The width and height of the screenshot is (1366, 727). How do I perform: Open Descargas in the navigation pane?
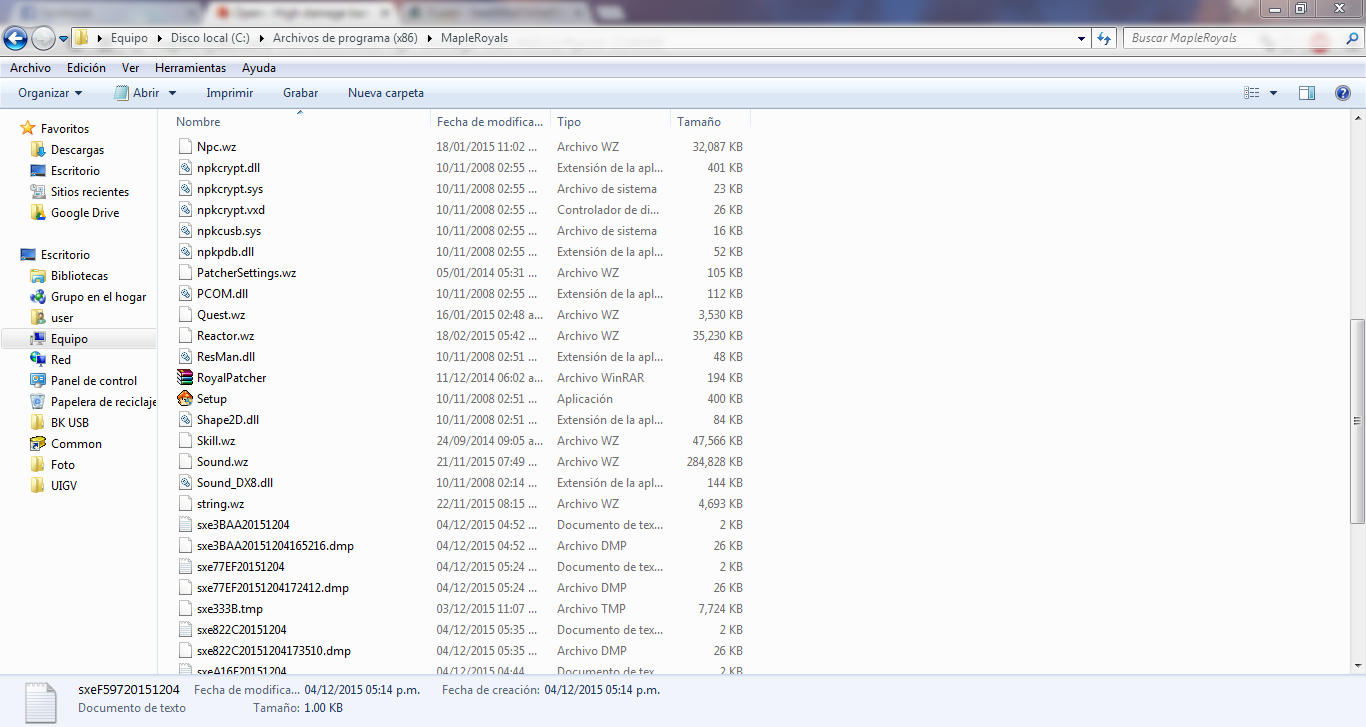pyautogui.click(x=77, y=150)
